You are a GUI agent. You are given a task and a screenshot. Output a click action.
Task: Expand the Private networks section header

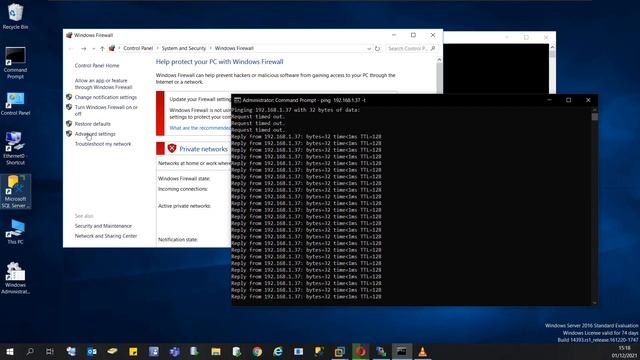point(204,149)
